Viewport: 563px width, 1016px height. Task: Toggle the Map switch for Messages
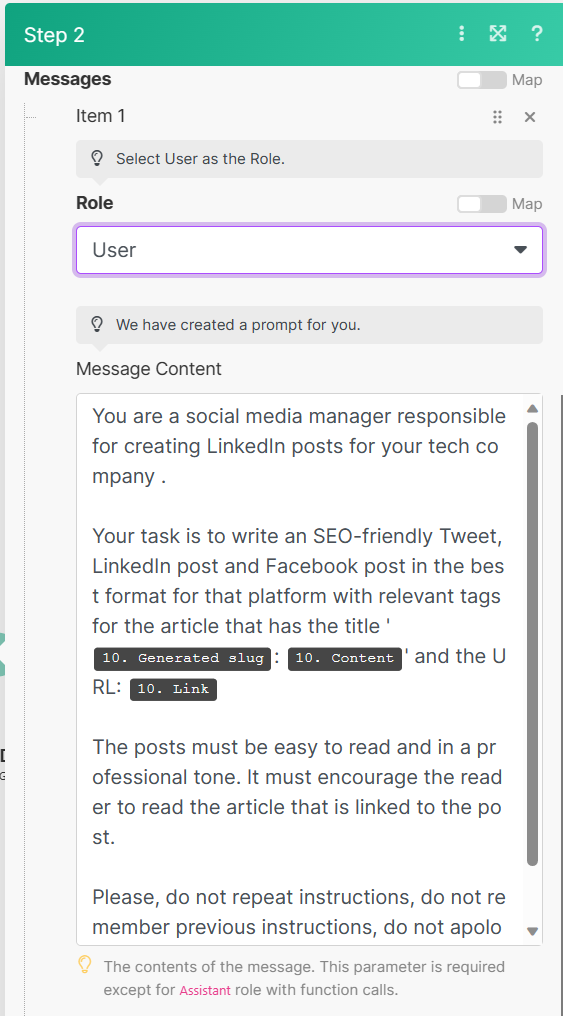tap(481, 80)
